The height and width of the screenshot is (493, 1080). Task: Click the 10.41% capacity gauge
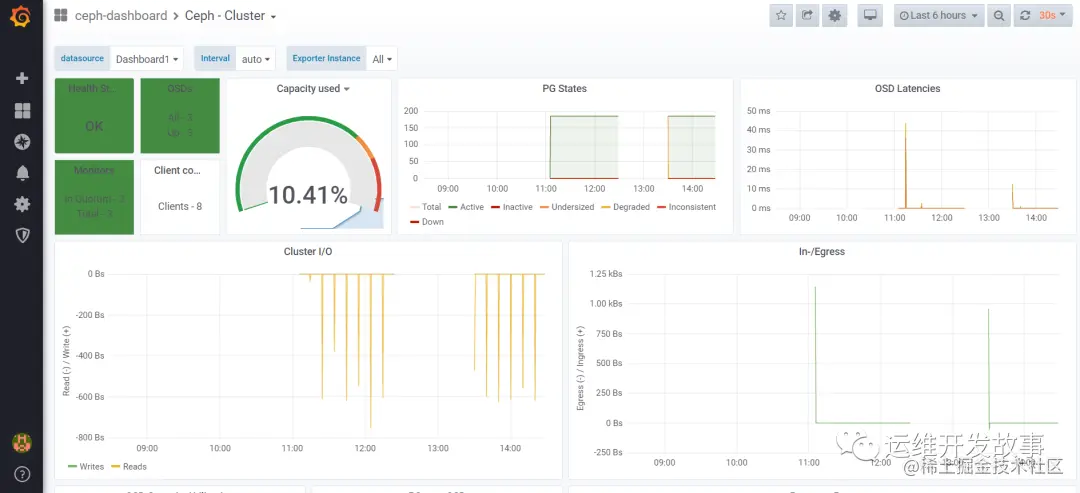point(308,195)
